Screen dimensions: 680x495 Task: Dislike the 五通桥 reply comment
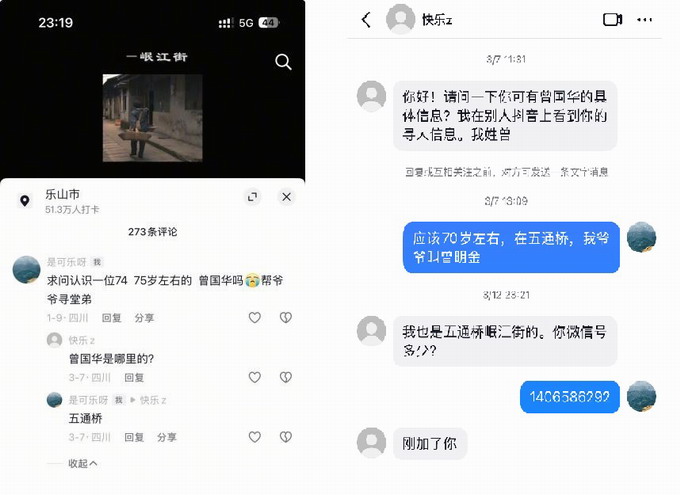point(285,437)
